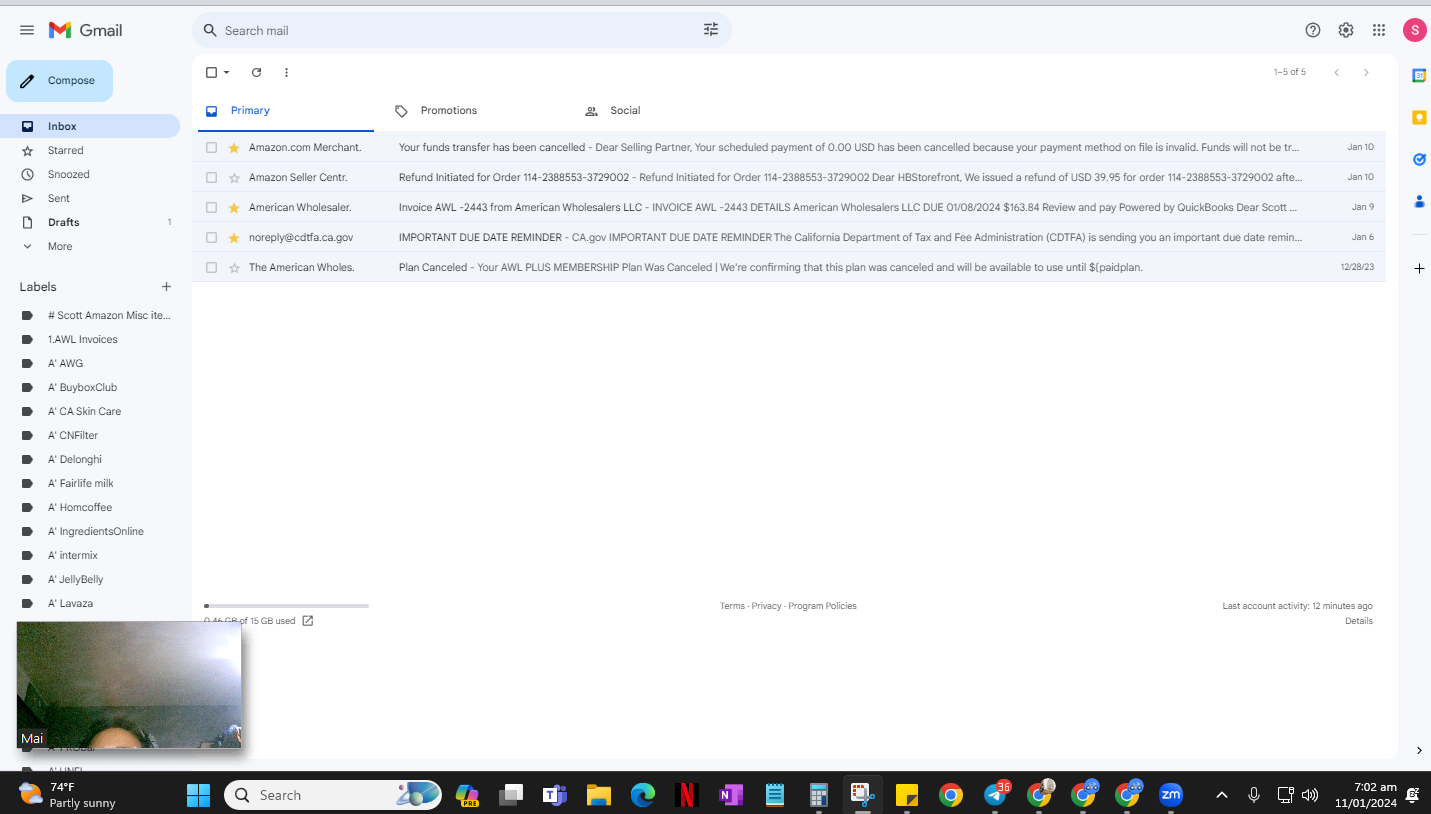Click the search options filter icon
The image size is (1431, 814).
point(711,30)
